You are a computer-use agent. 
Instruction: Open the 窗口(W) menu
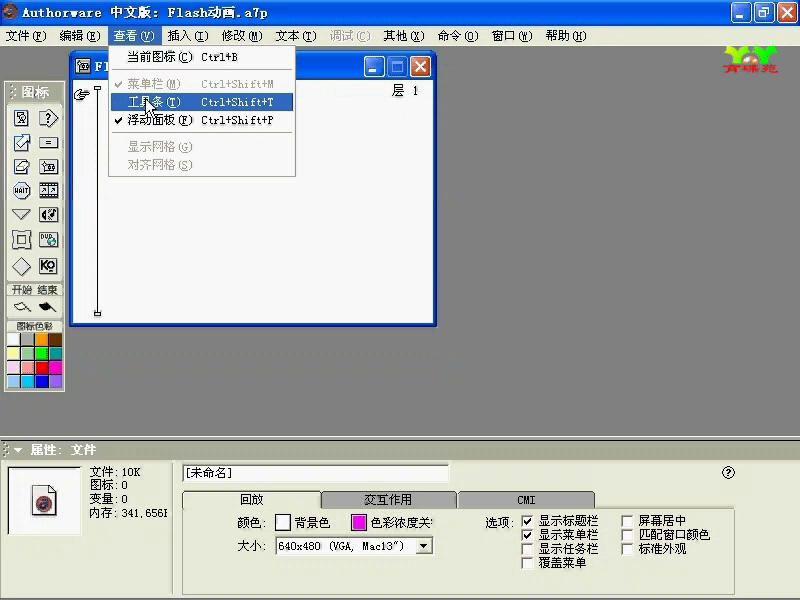coord(512,36)
